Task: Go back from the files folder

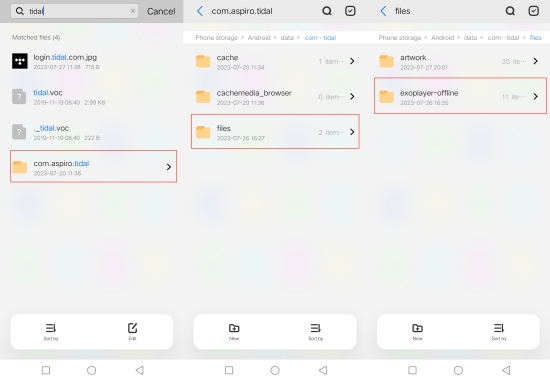Action: pos(383,11)
